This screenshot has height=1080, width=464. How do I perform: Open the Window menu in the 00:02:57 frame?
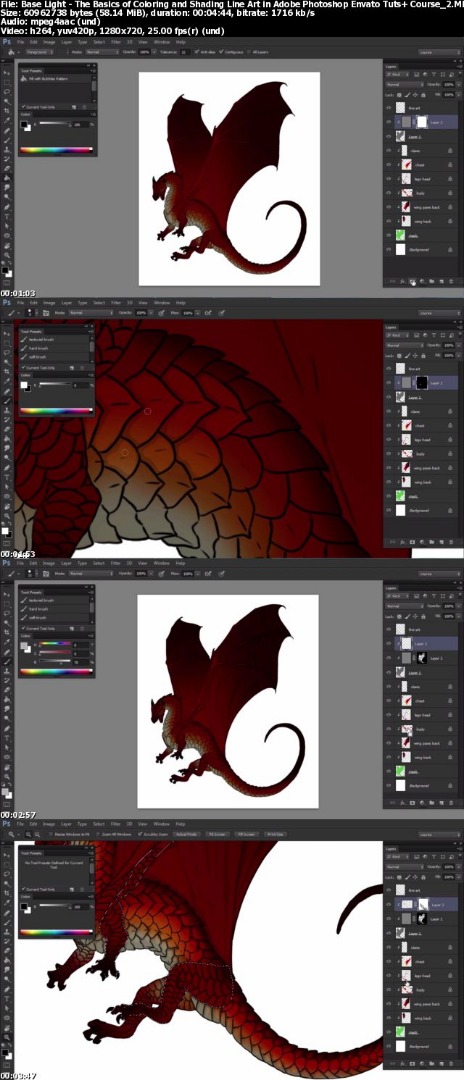coord(162,563)
